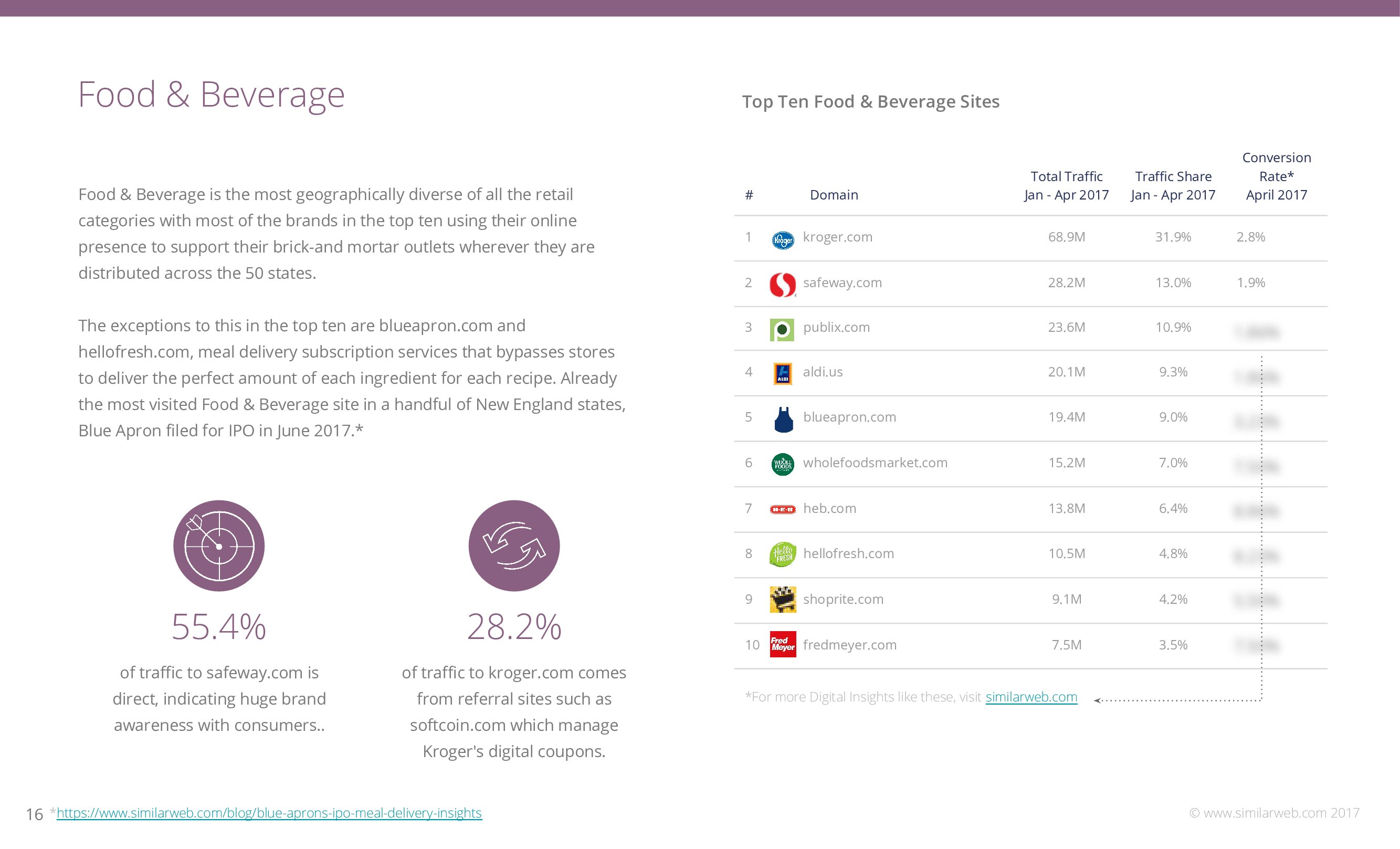Open the Blue Apron IPO blog link
This screenshot has height=849, width=1400.
click(269, 813)
